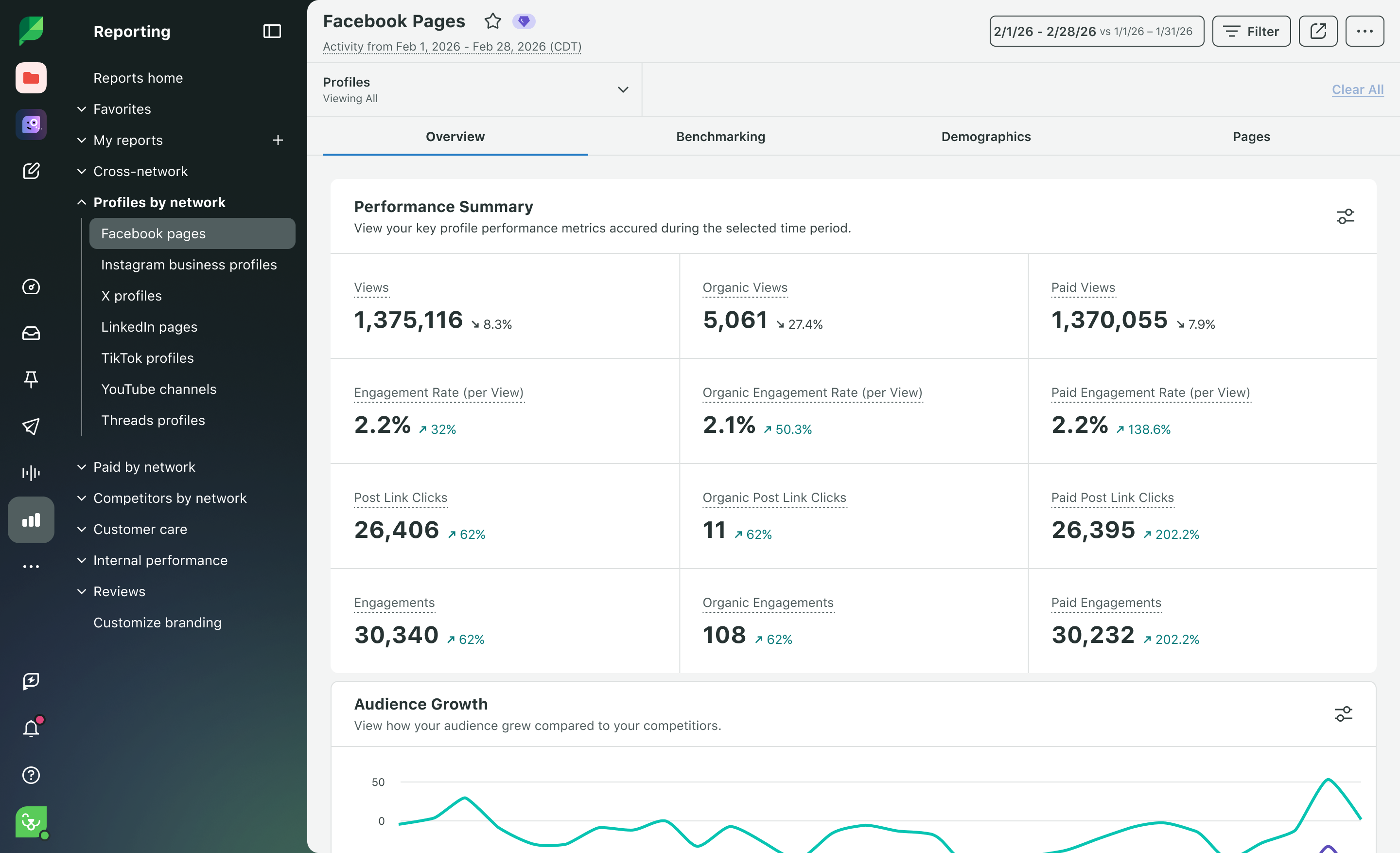Click the share/export report icon
Image resolution: width=1400 pixels, height=853 pixels.
(x=1318, y=31)
